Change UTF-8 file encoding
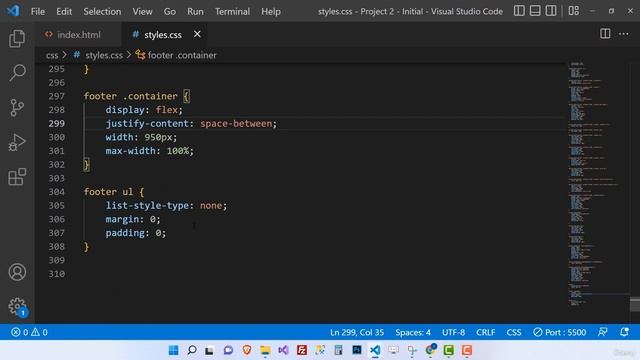This screenshot has width=640, height=360. point(453,332)
